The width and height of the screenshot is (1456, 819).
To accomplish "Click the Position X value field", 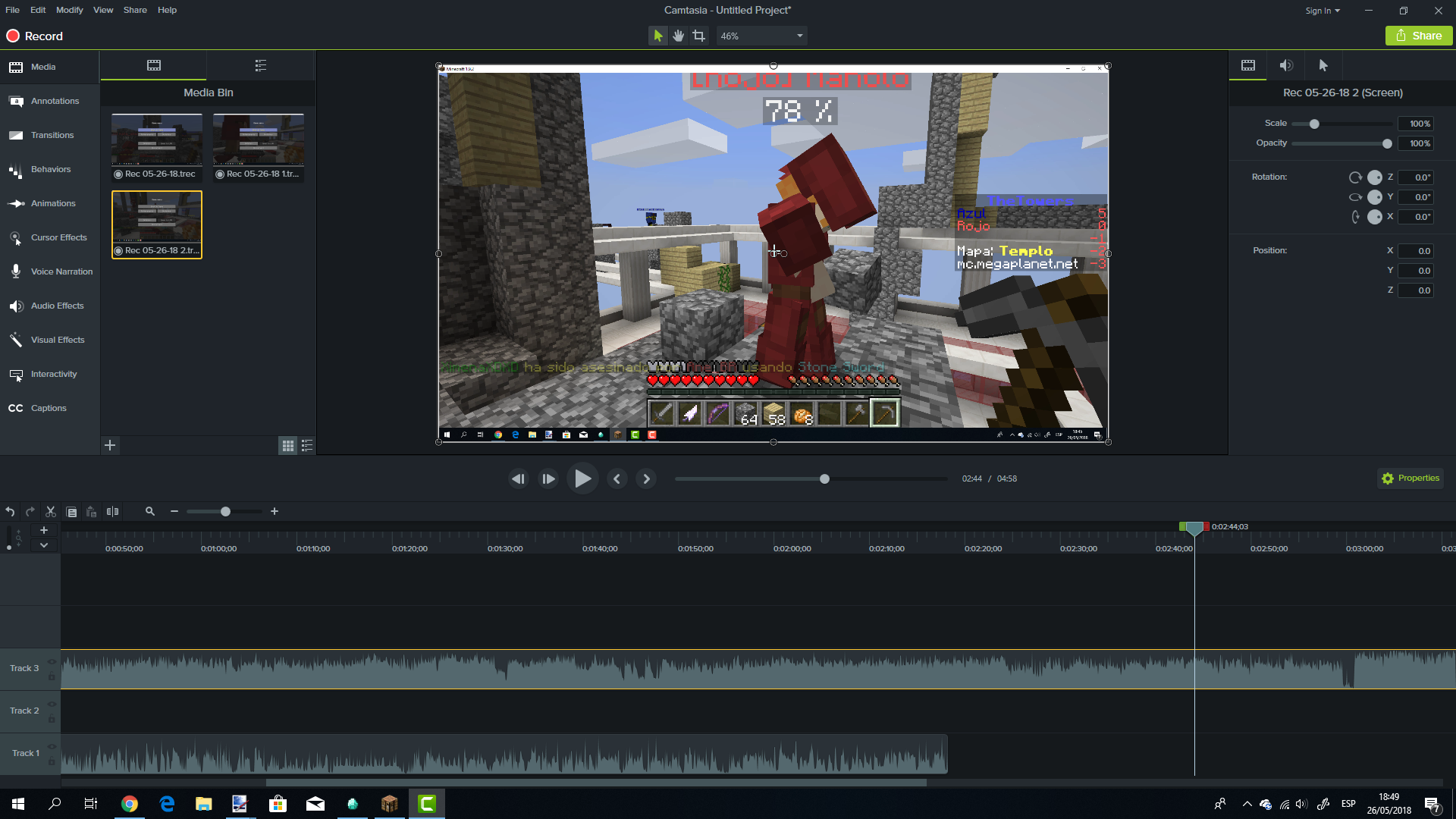I will click(1416, 251).
